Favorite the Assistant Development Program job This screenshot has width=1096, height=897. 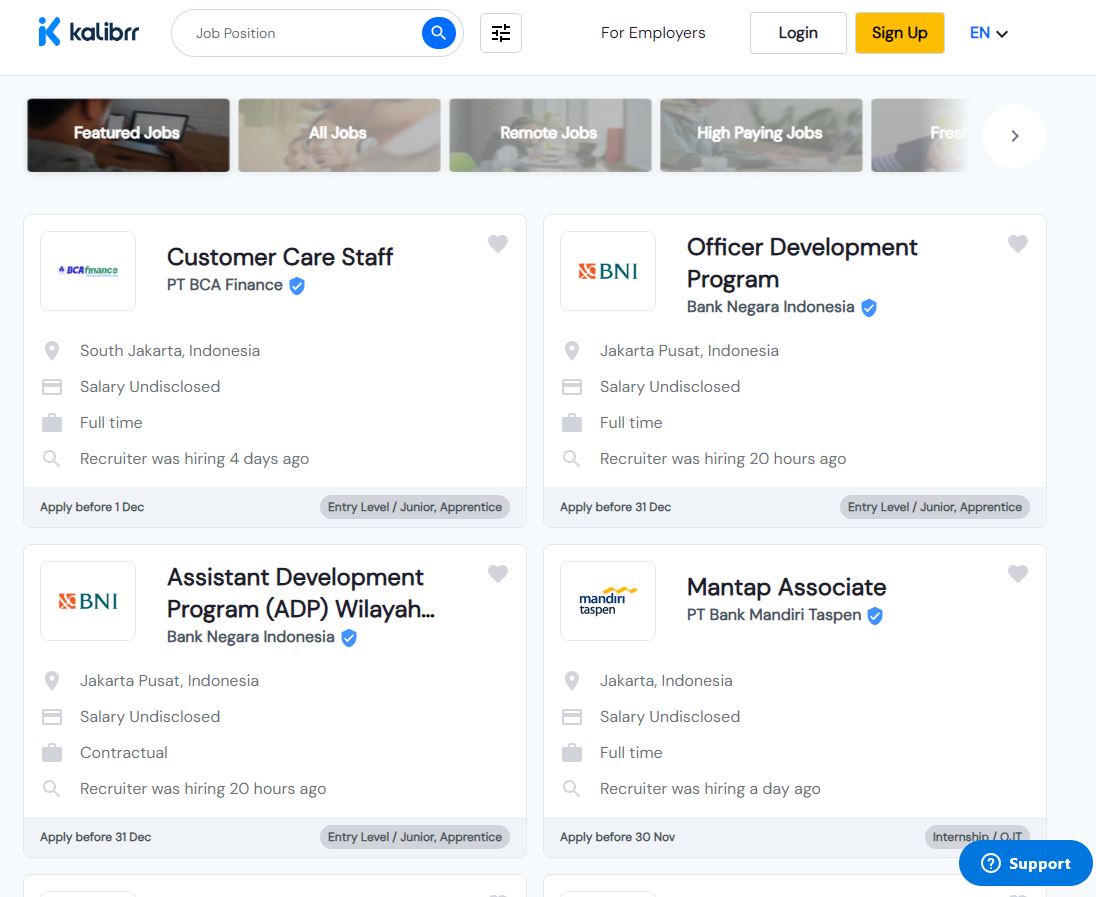point(498,573)
